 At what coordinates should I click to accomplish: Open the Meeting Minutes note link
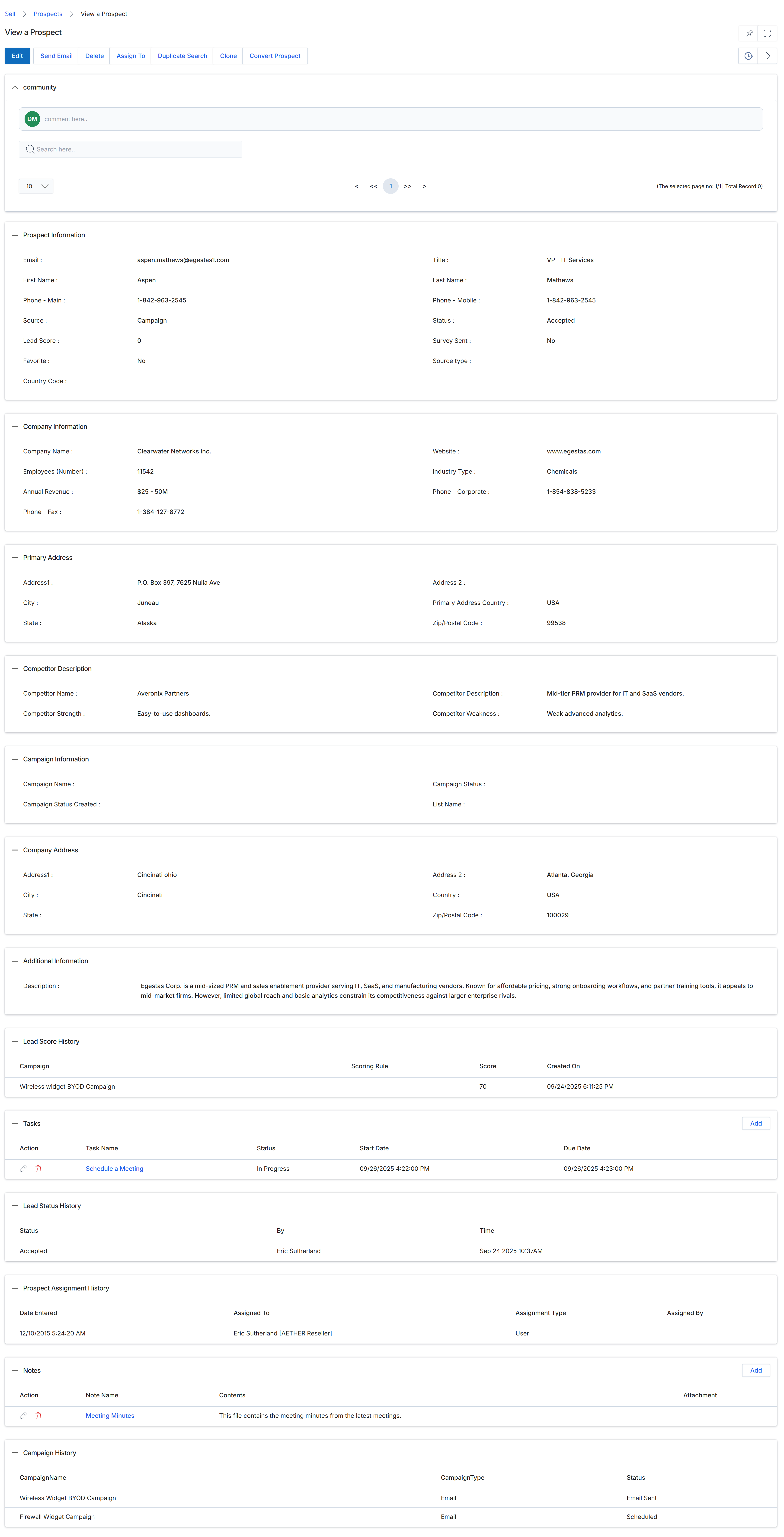tap(110, 1416)
